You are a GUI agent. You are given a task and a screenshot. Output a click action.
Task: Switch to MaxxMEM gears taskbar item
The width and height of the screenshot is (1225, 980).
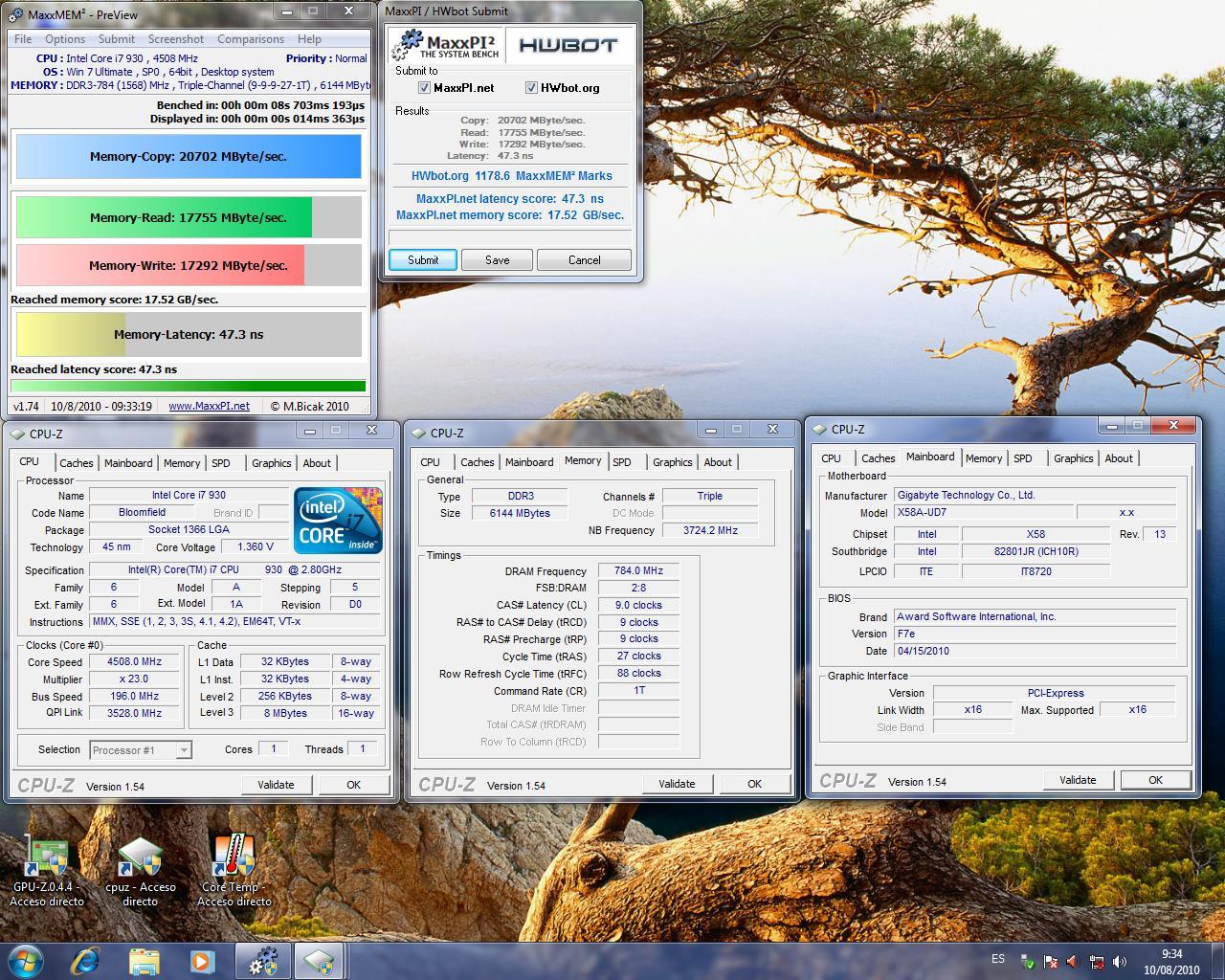pyautogui.click(x=262, y=961)
